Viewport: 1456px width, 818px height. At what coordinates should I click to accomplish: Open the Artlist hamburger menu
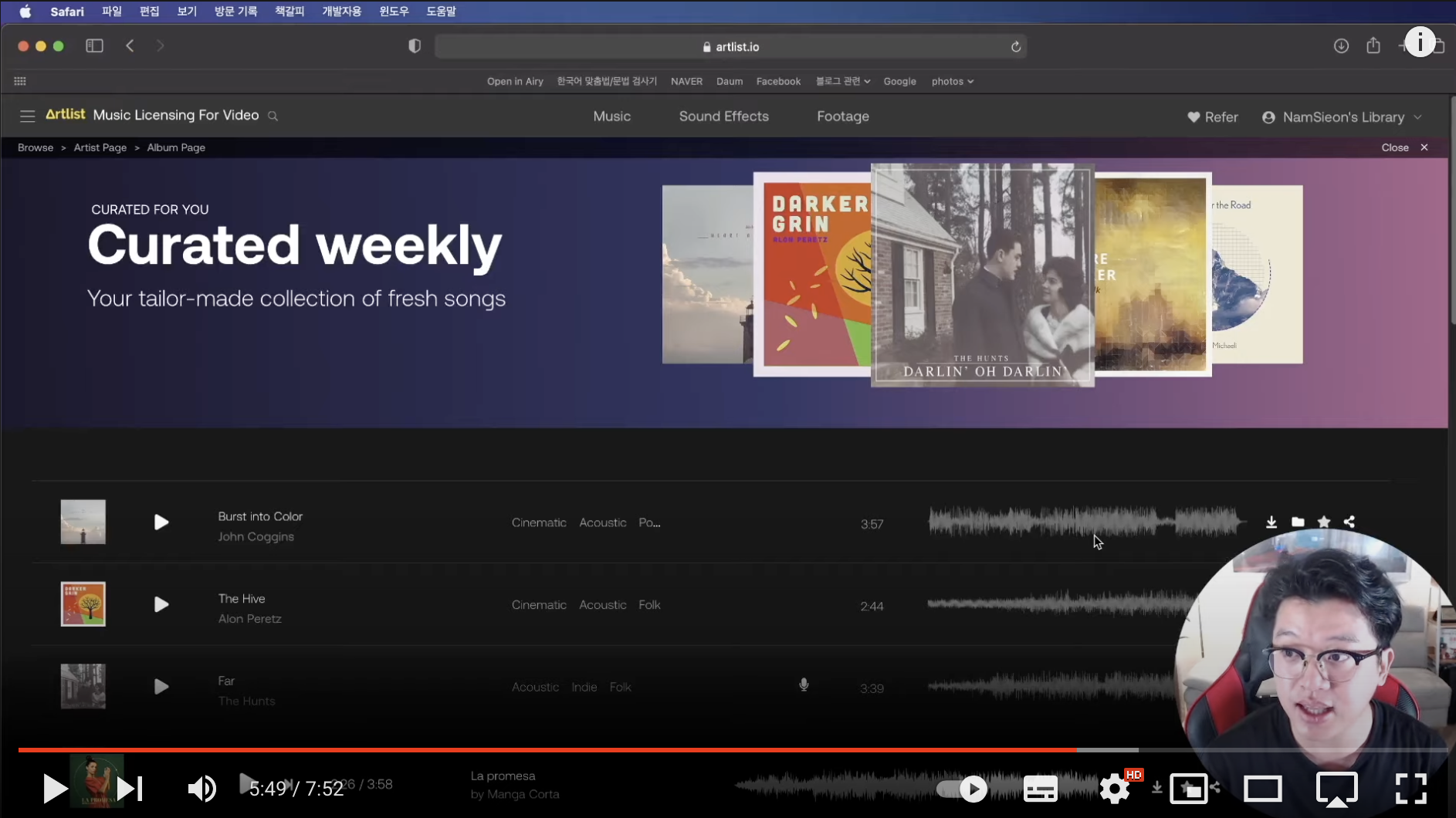point(28,117)
